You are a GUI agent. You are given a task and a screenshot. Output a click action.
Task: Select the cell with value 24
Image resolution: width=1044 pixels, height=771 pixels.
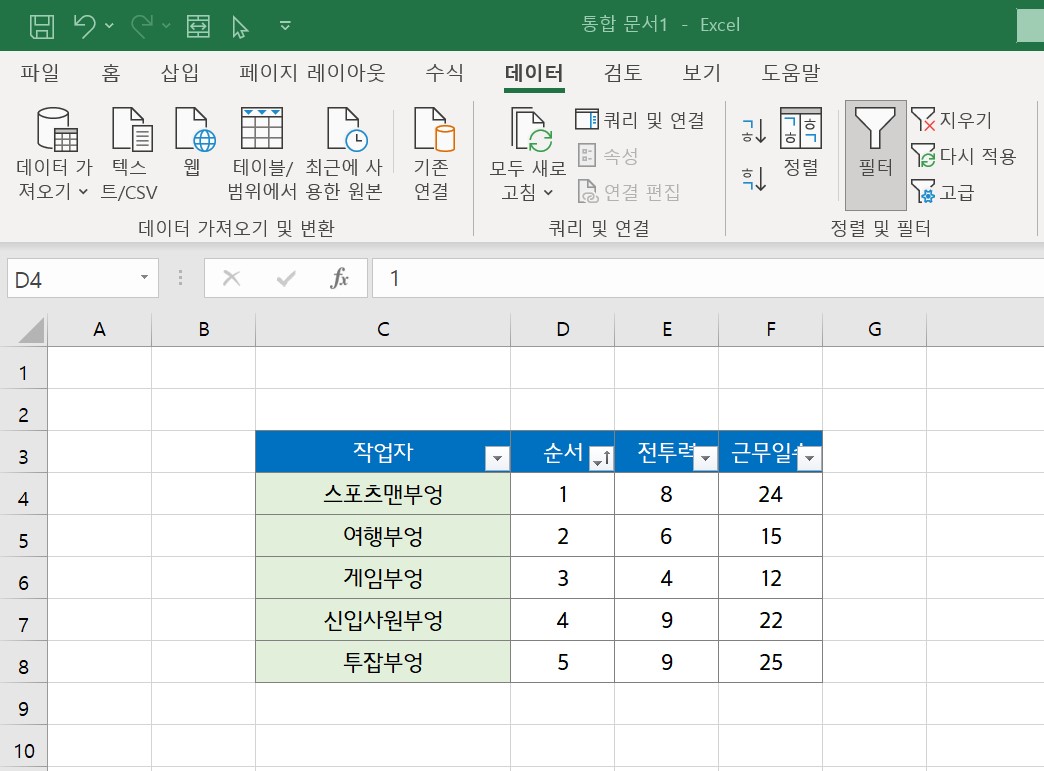click(770, 494)
